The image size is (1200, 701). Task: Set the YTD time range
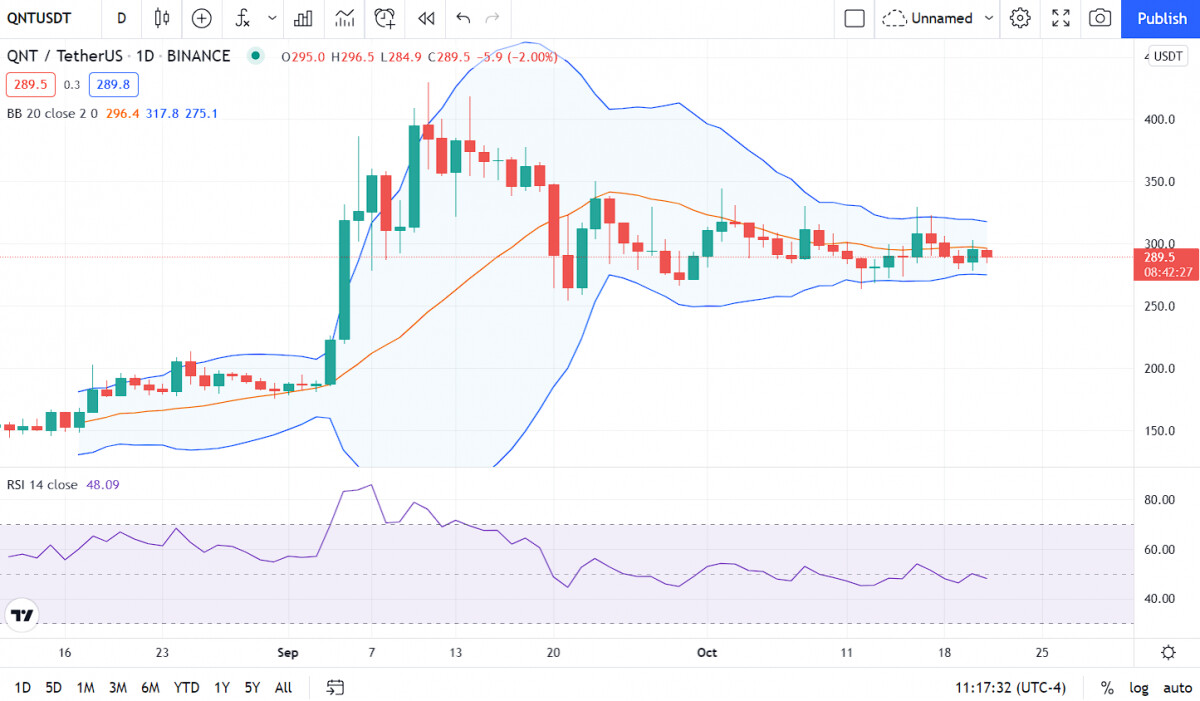tap(186, 688)
